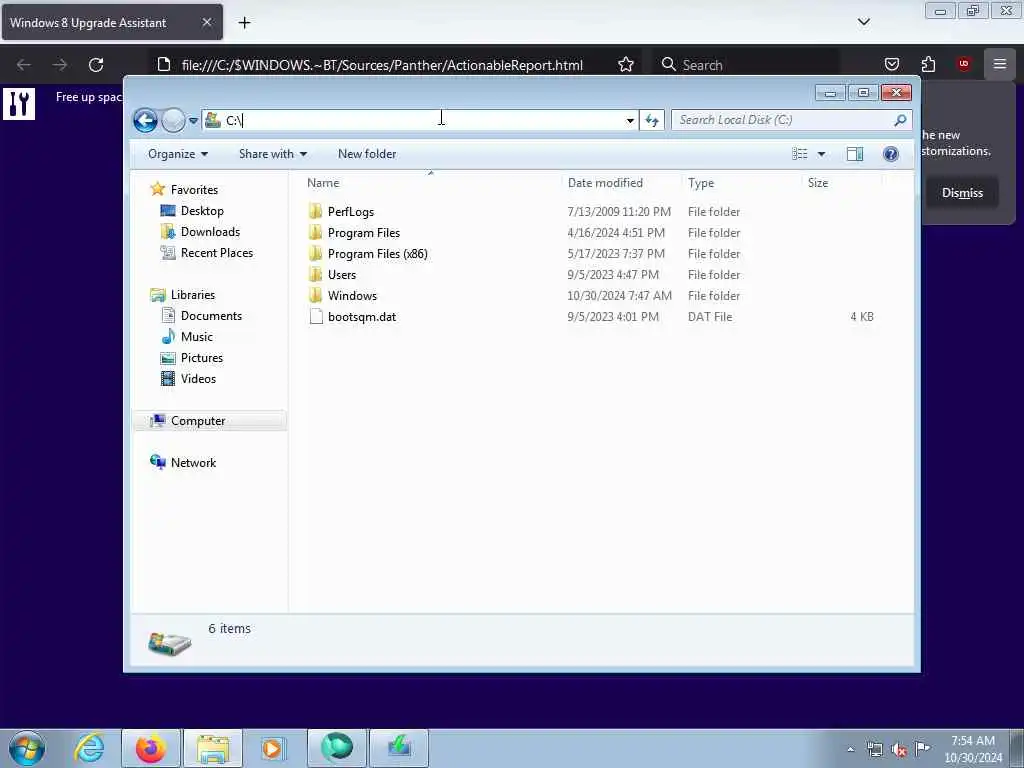Open the Documents library
Viewport: 1024px width, 768px height.
211,315
